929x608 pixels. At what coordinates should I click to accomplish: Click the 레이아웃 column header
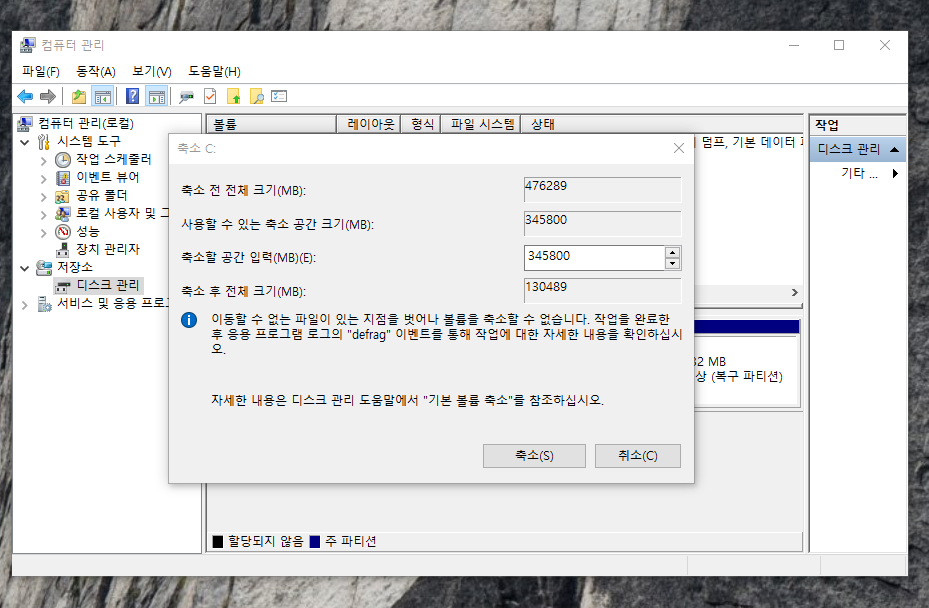pos(369,124)
